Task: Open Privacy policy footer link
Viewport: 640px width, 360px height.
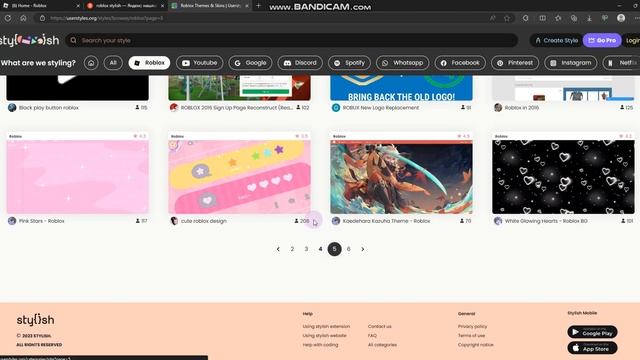Action: [x=472, y=327]
